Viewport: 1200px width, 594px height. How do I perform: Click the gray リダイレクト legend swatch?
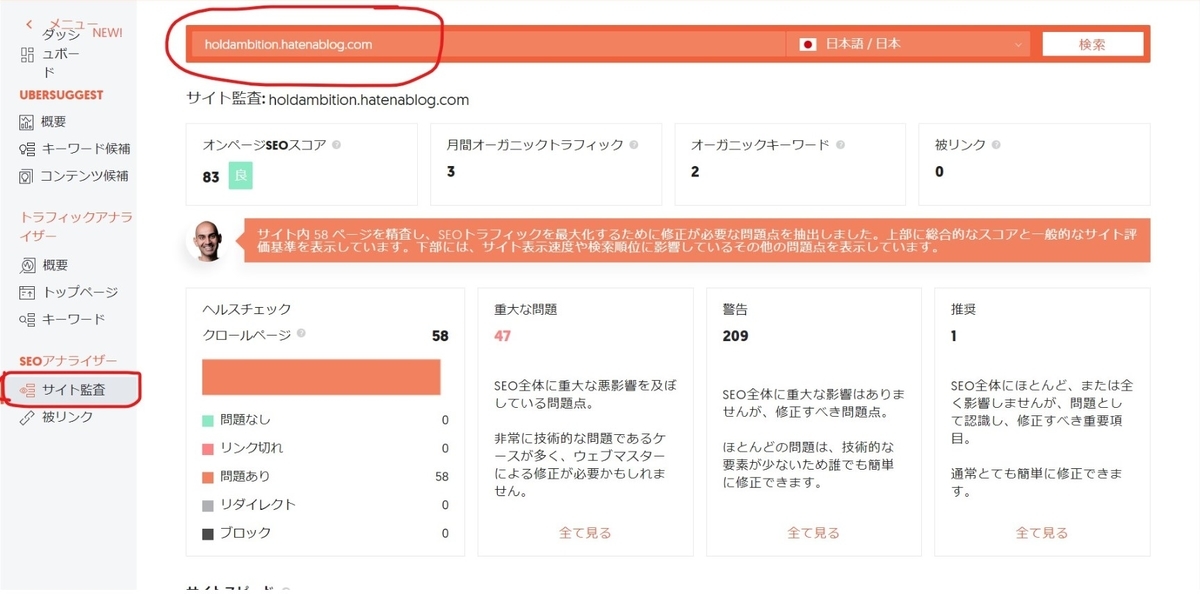(208, 505)
